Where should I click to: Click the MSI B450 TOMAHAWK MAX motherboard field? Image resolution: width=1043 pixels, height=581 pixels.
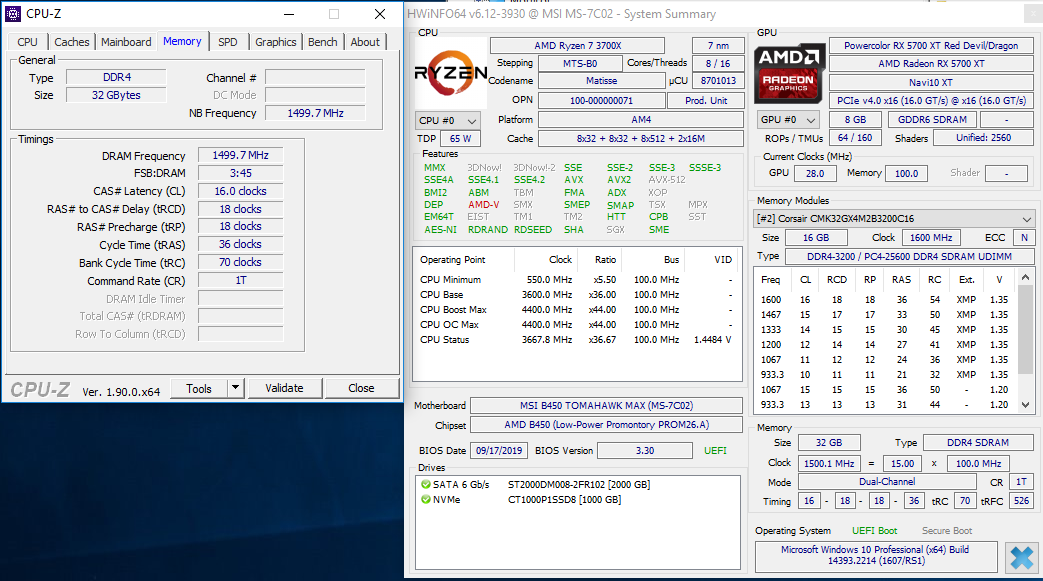pyautogui.click(x=606, y=405)
